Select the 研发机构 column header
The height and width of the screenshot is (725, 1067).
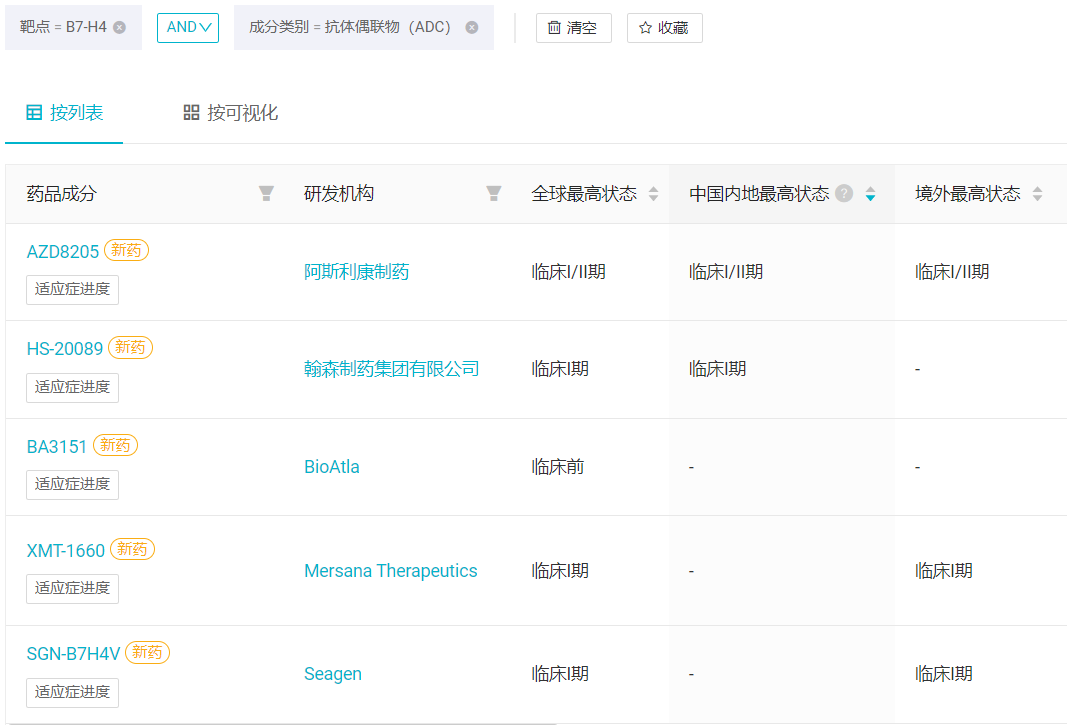pos(339,194)
